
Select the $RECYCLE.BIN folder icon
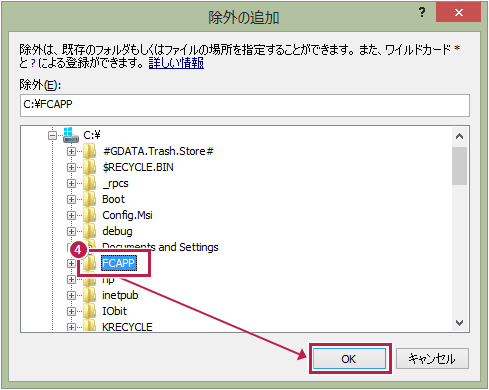(x=89, y=167)
